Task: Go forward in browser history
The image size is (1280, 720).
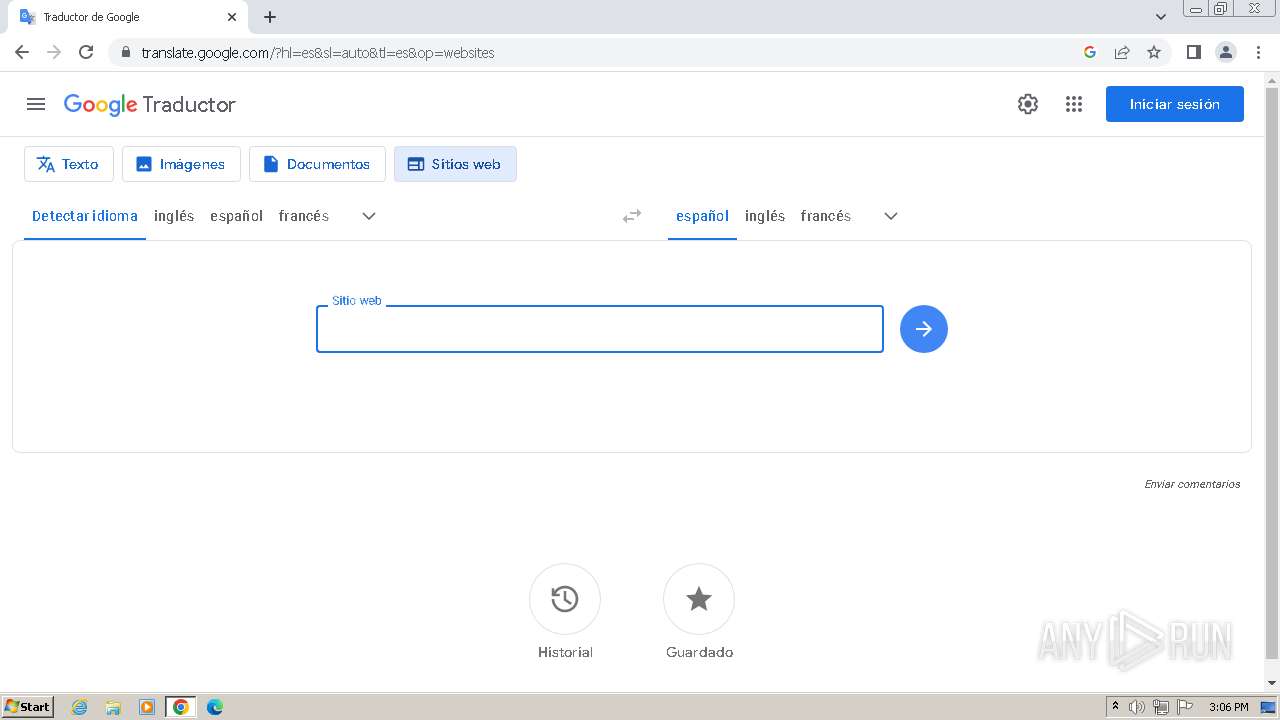Action: [x=54, y=52]
